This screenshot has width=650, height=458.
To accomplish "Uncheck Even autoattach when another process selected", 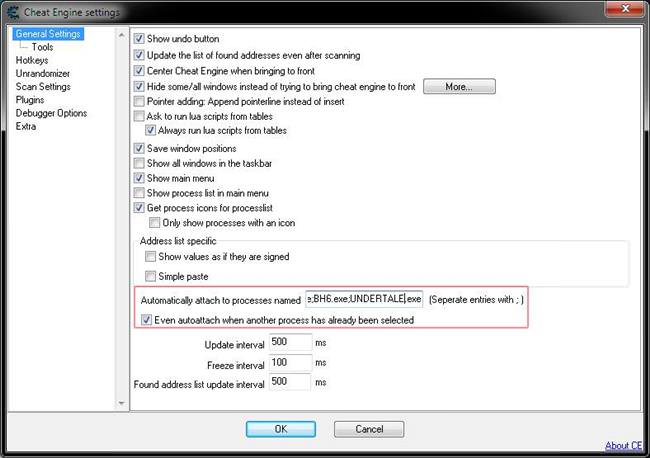I will (x=146, y=320).
